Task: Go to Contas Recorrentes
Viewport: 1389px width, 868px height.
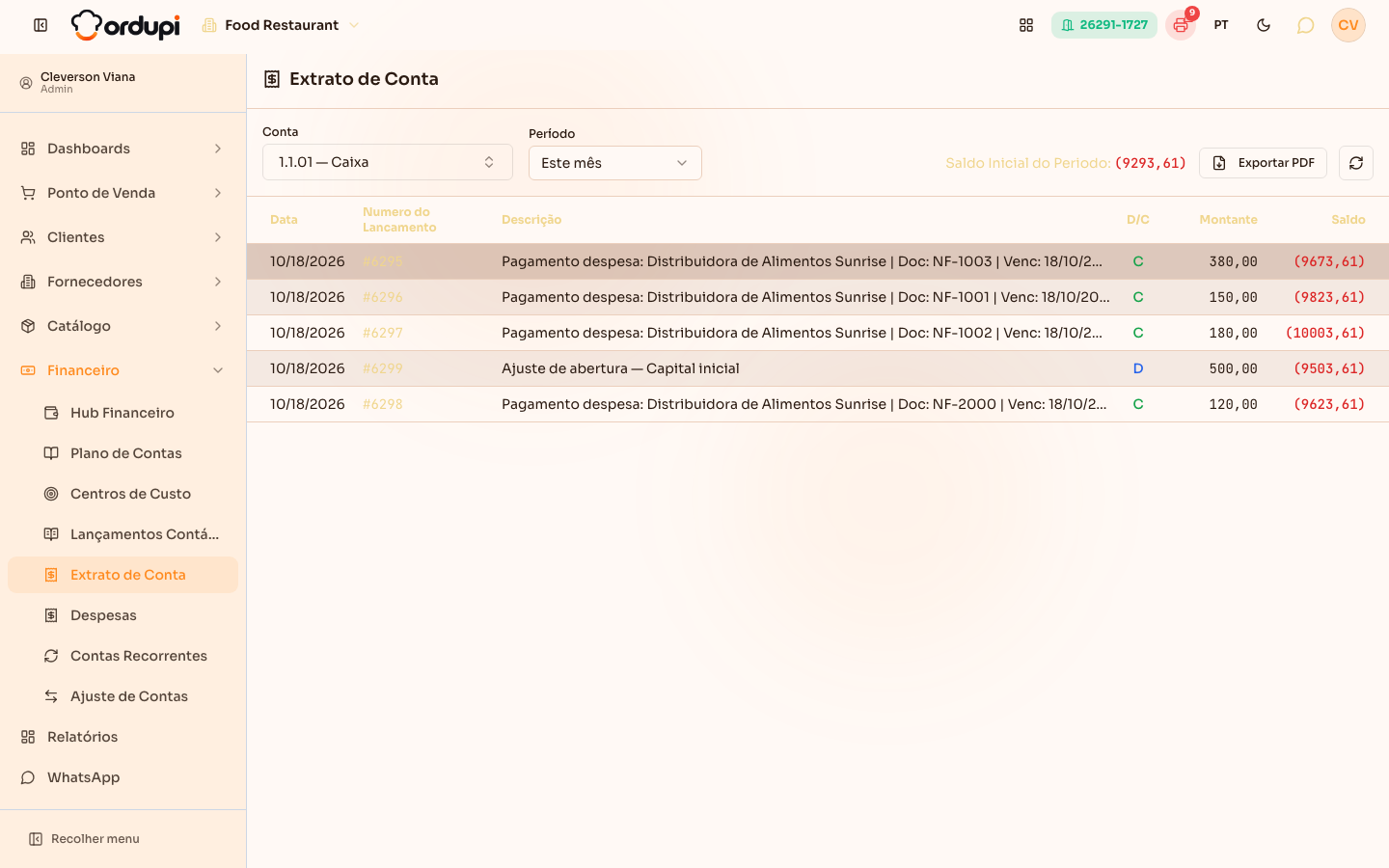Action: [123, 656]
